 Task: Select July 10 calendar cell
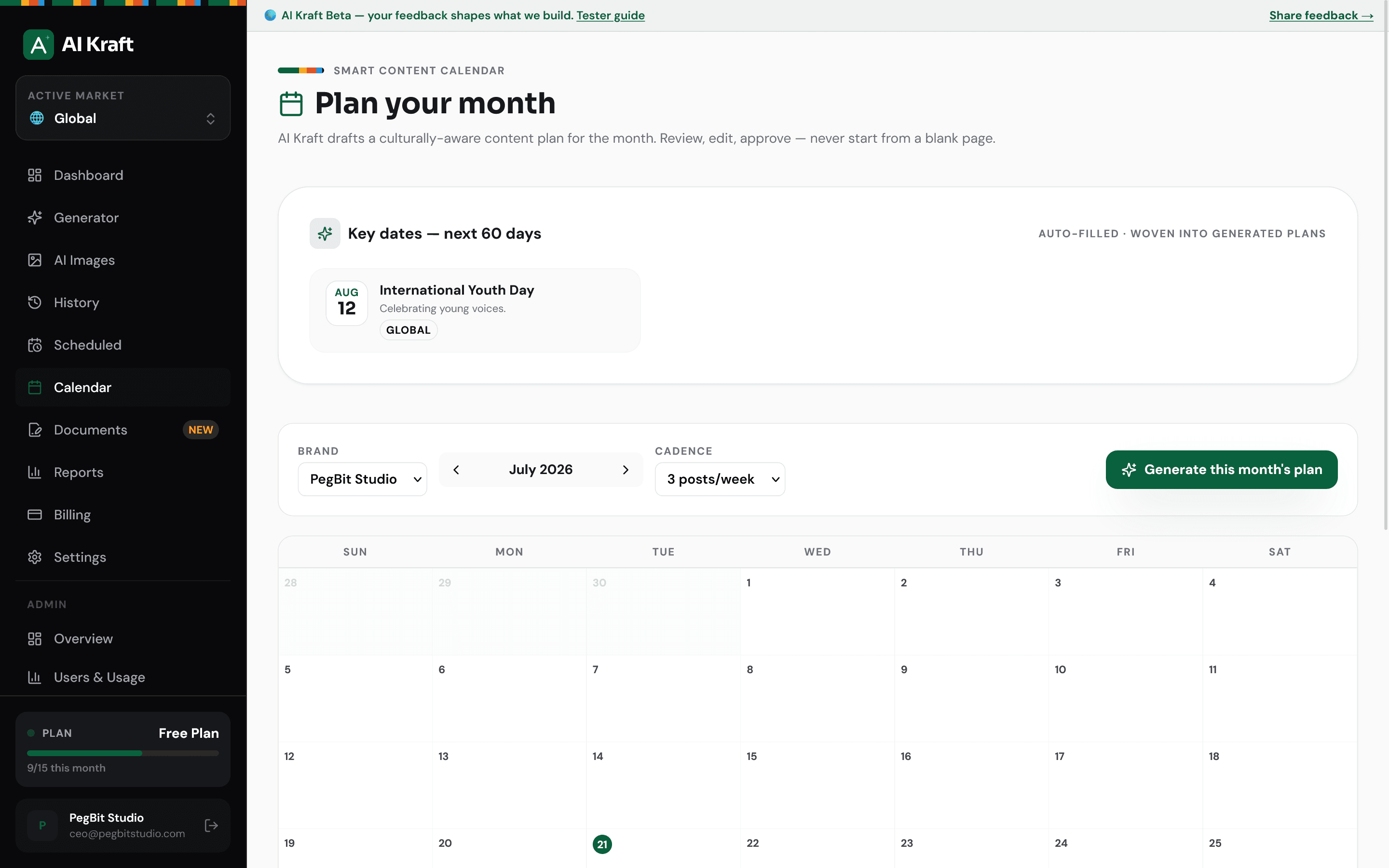point(1125,698)
